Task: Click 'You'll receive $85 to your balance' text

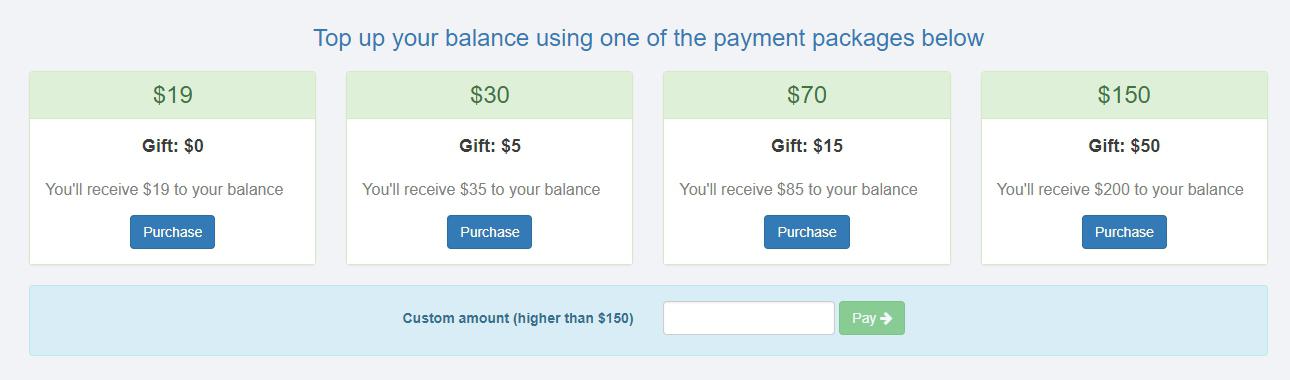Action: pos(798,189)
